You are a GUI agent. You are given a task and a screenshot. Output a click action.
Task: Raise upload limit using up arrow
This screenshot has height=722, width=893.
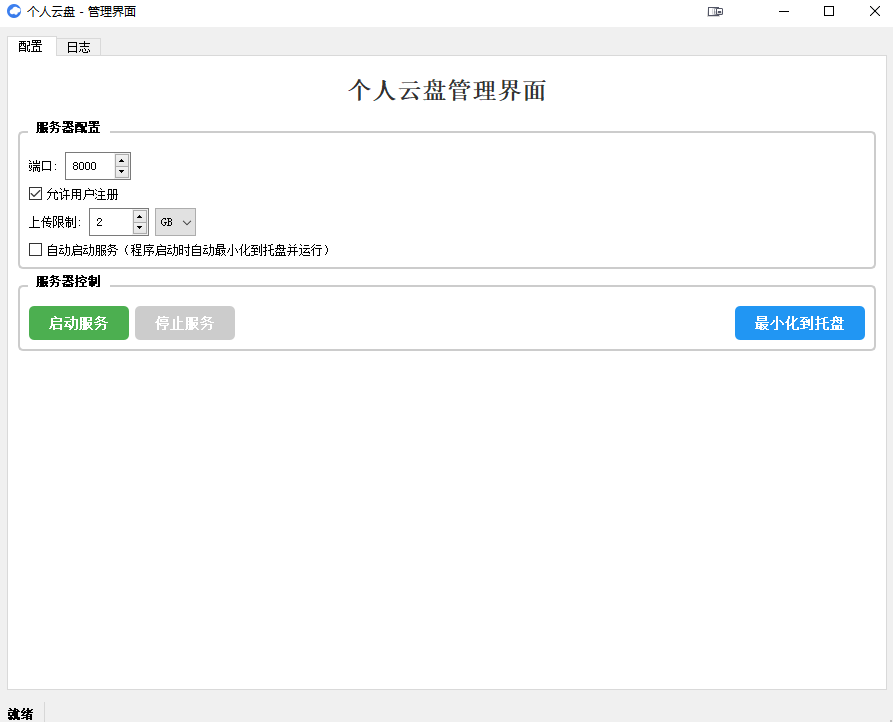pyautogui.click(x=140, y=216)
